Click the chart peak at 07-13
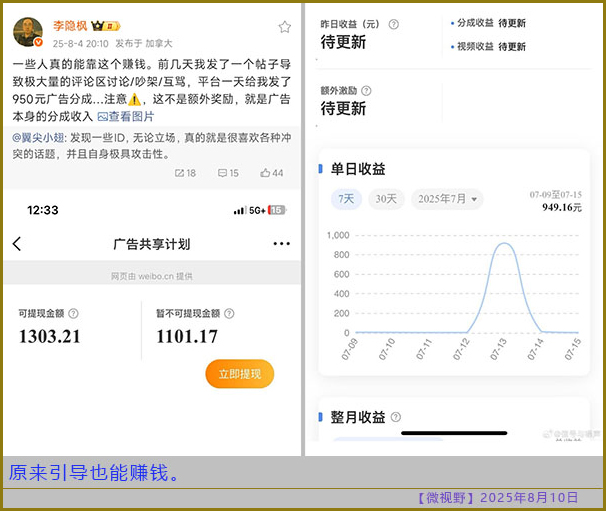 [x=505, y=243]
